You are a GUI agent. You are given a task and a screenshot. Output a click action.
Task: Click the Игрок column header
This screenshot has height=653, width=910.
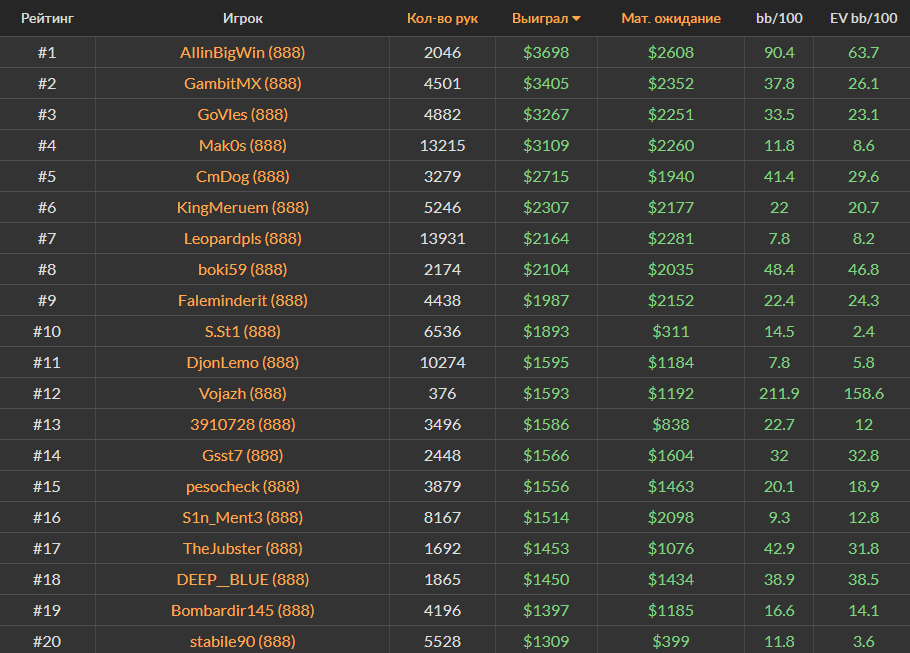(243, 18)
